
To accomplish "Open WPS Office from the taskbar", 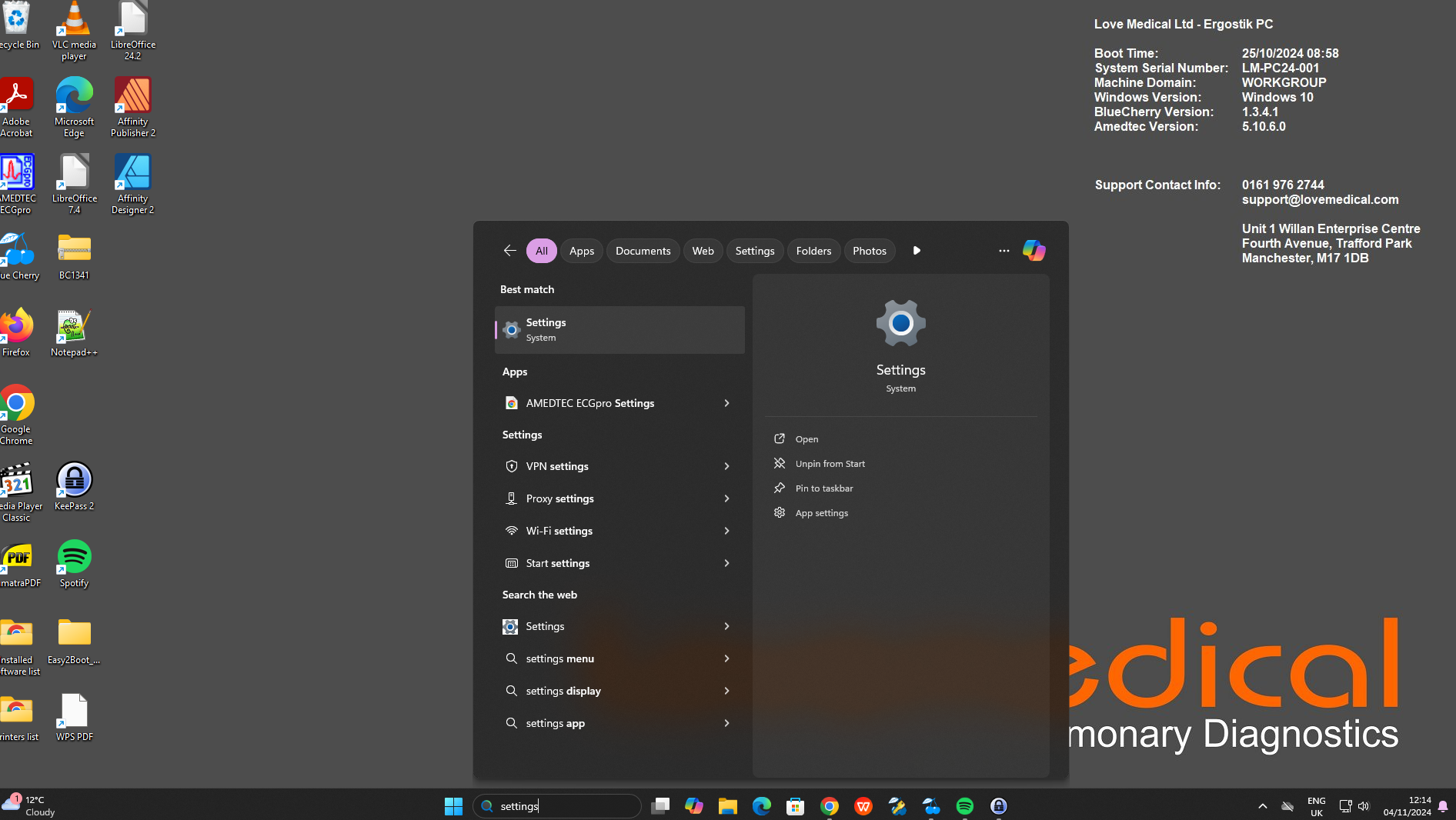I will pyautogui.click(x=863, y=806).
